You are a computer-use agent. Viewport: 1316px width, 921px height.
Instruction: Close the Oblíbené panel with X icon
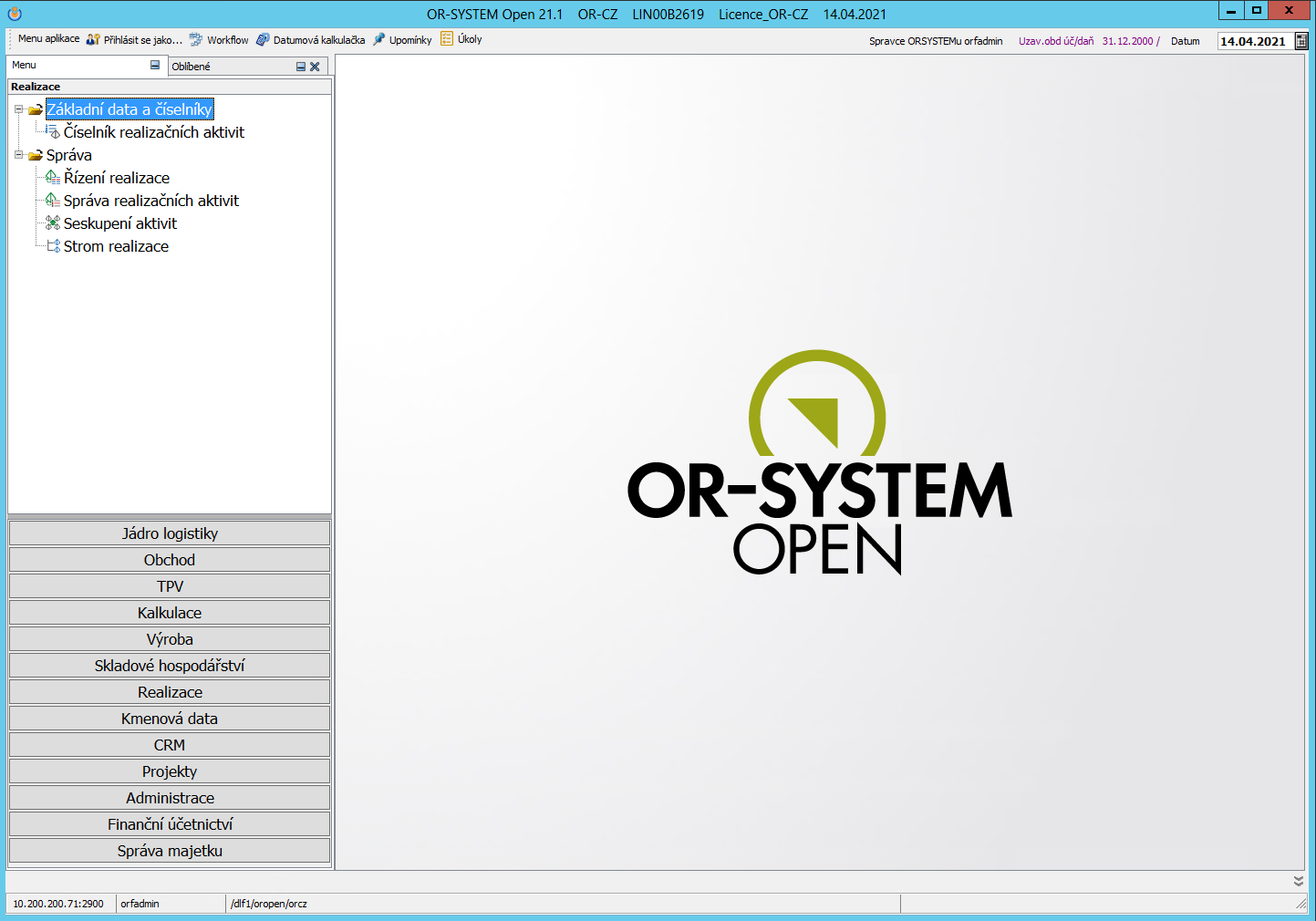[x=315, y=67]
